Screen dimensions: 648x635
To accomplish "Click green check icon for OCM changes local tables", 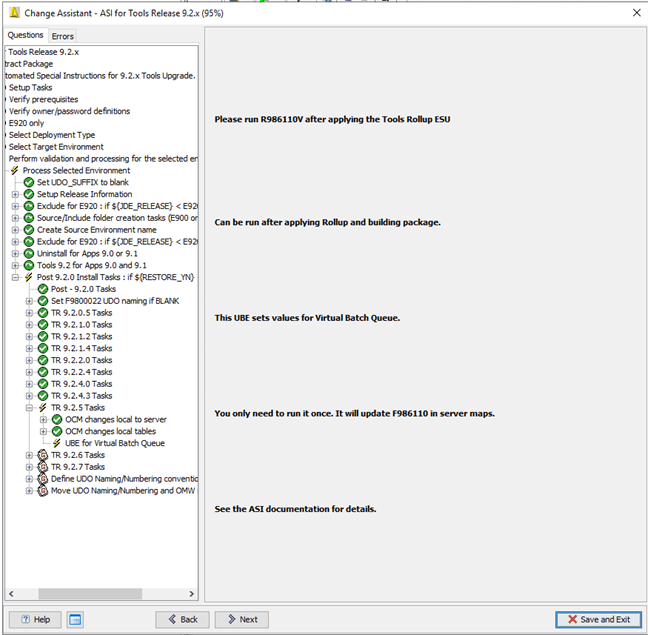I will (57, 431).
